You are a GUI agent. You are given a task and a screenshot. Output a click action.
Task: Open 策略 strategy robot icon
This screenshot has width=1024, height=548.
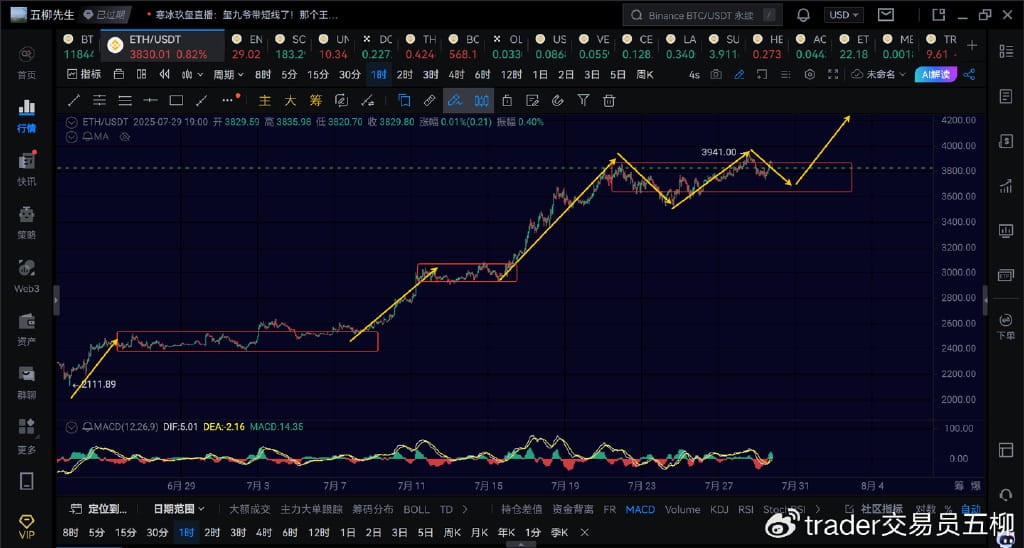point(27,222)
